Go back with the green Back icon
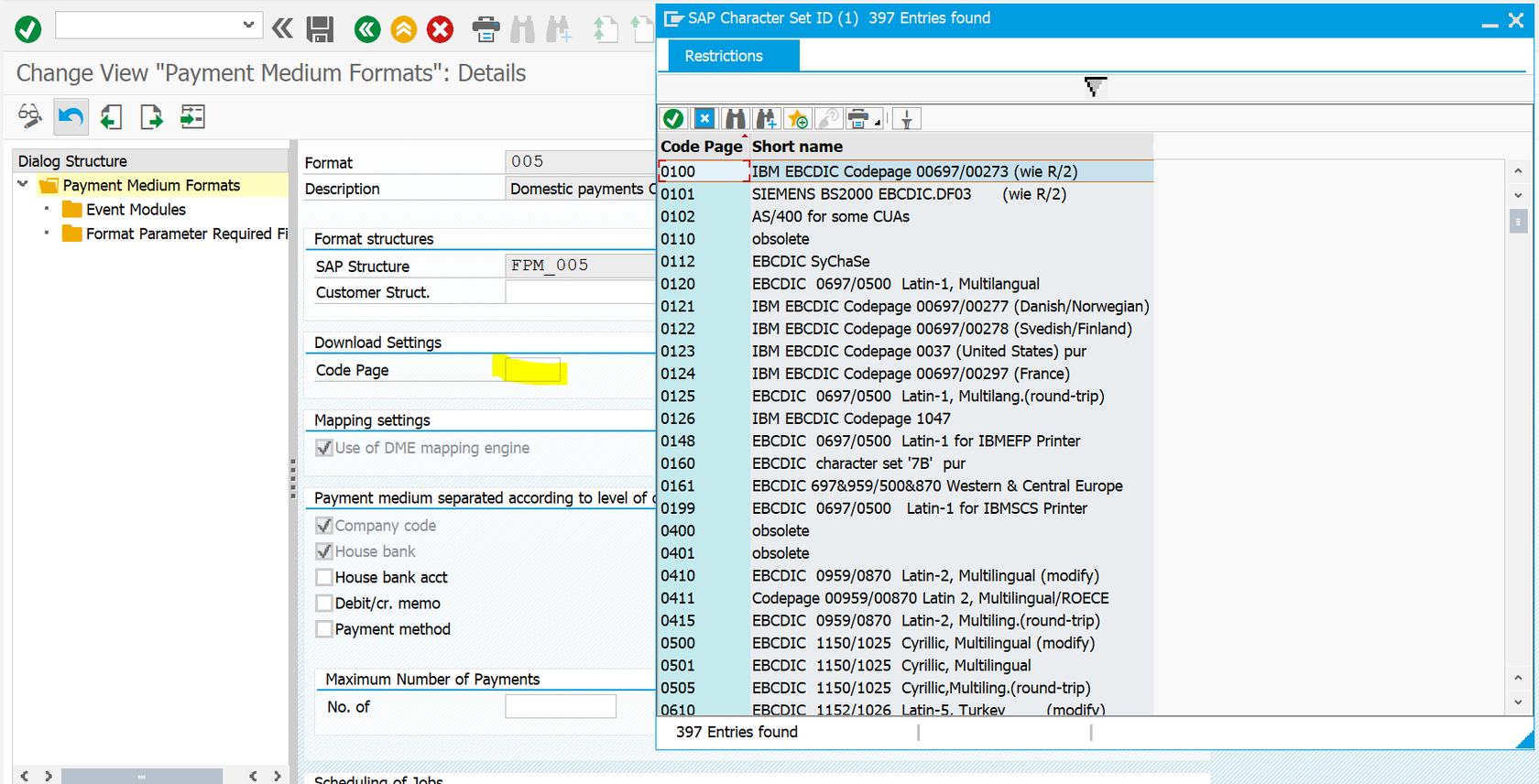Screen dimensions: 1539x784 coord(367,29)
